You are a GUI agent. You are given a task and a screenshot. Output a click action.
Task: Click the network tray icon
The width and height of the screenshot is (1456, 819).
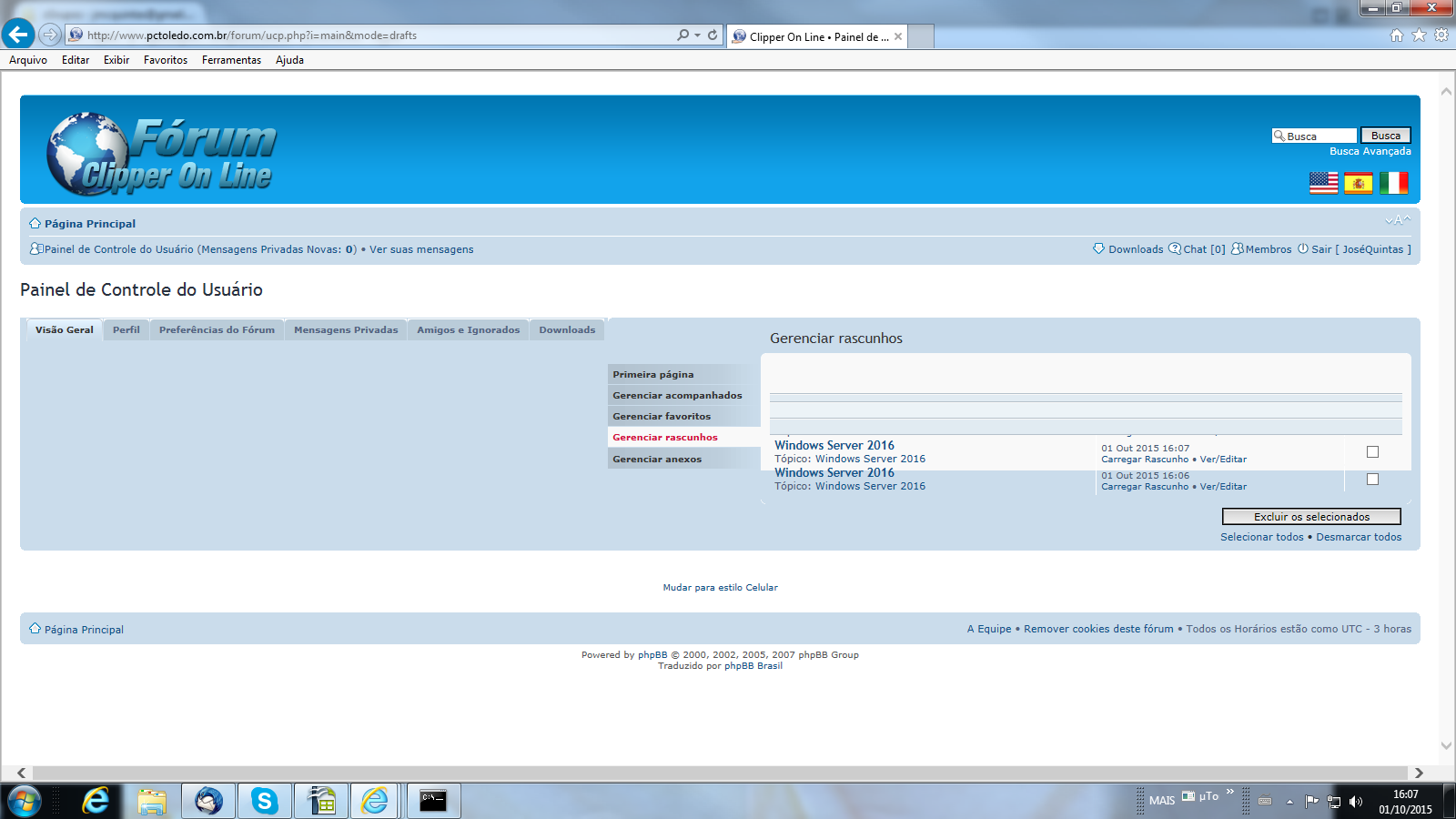click(x=1334, y=802)
